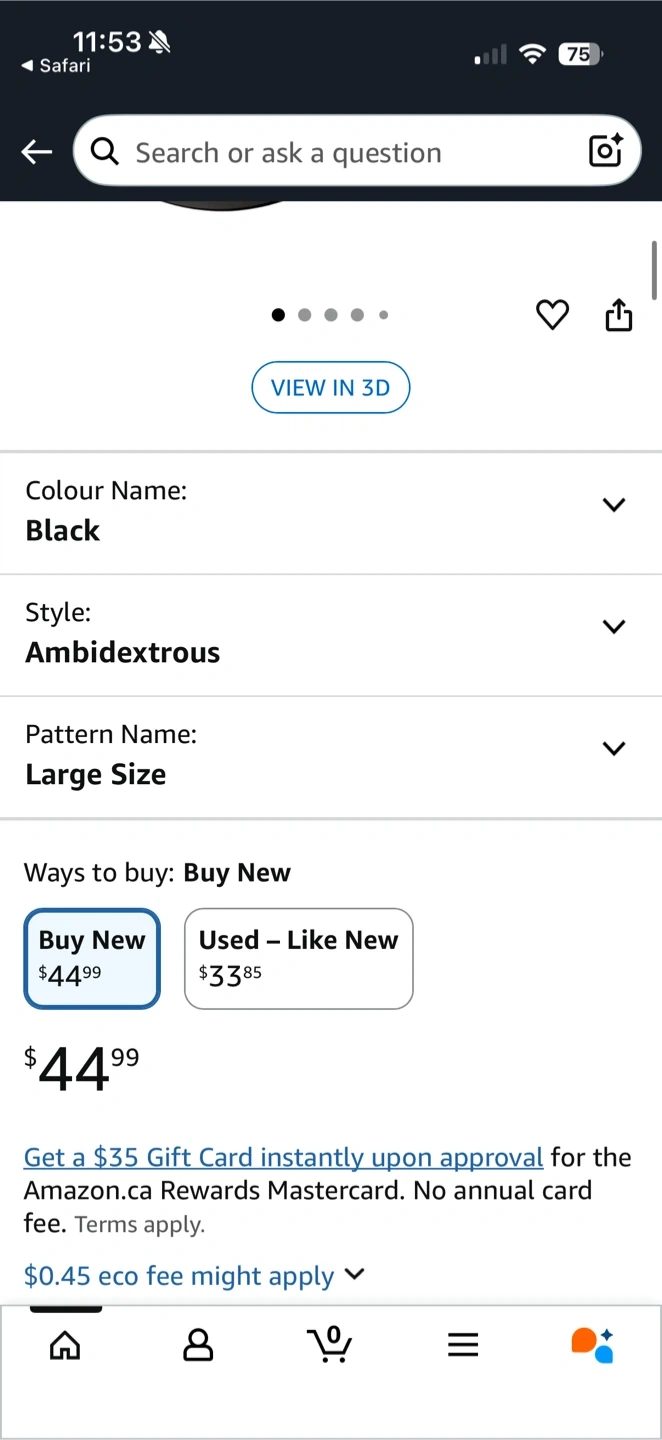Open camera lens search icon
This screenshot has height=1440, width=662.
coord(606,151)
